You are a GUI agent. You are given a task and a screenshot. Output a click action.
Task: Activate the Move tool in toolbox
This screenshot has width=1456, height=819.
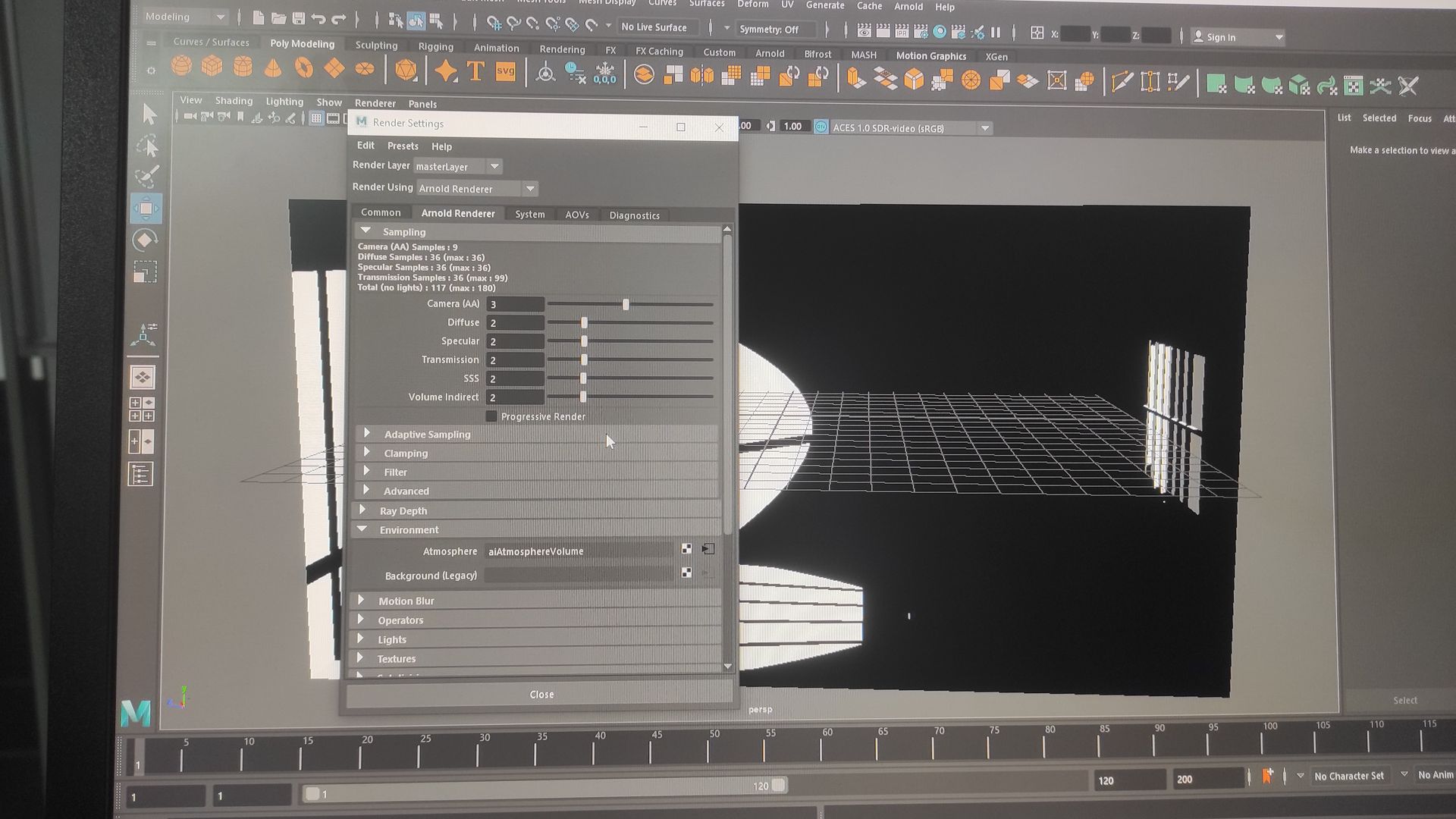(x=145, y=209)
